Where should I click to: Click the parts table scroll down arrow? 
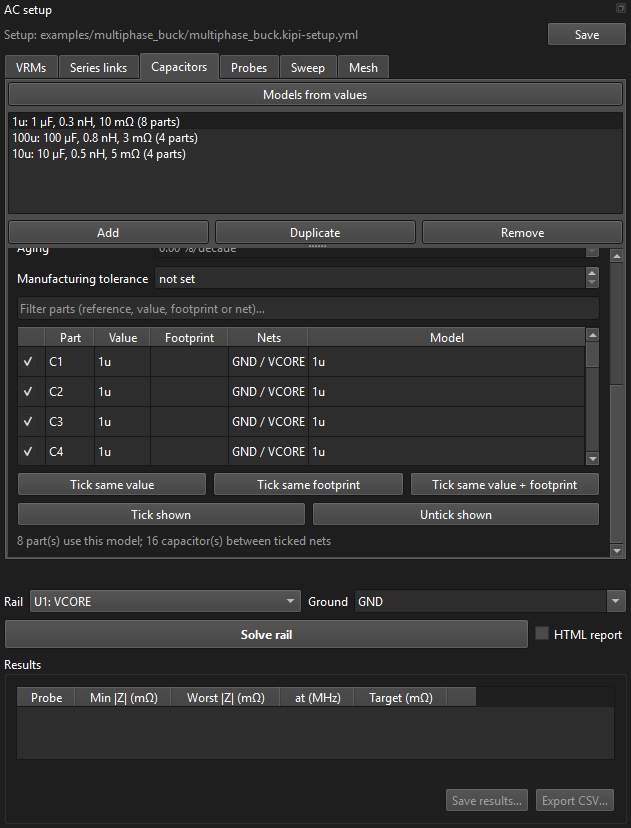coord(592,459)
